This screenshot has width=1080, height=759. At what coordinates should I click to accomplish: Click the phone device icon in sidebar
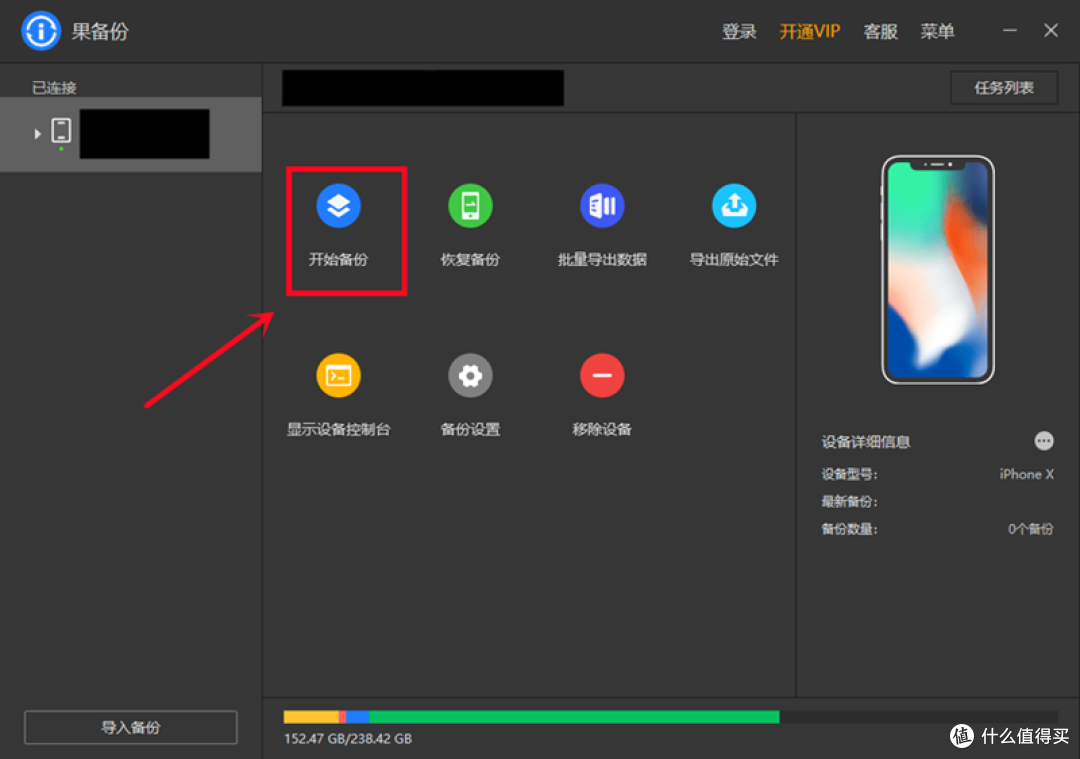click(x=61, y=131)
